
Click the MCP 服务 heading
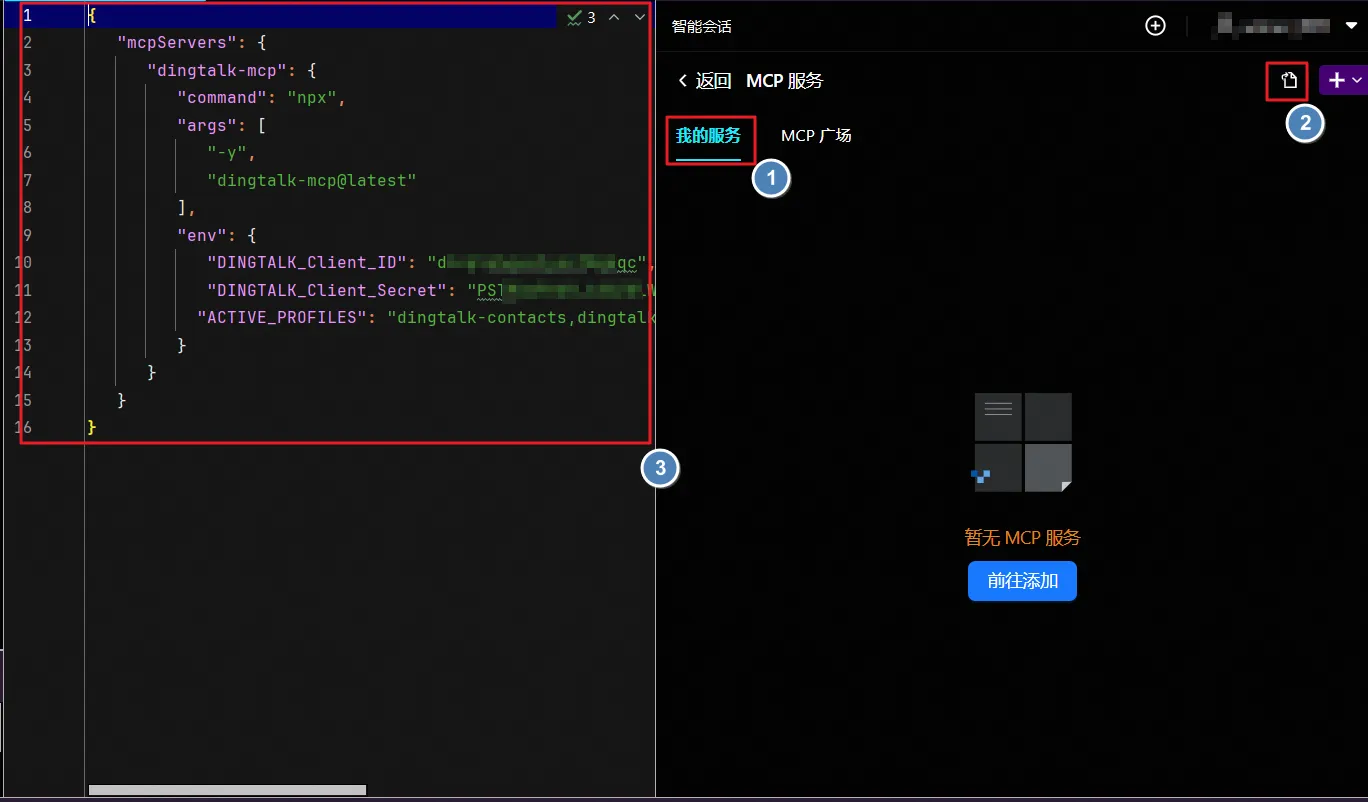coord(784,81)
